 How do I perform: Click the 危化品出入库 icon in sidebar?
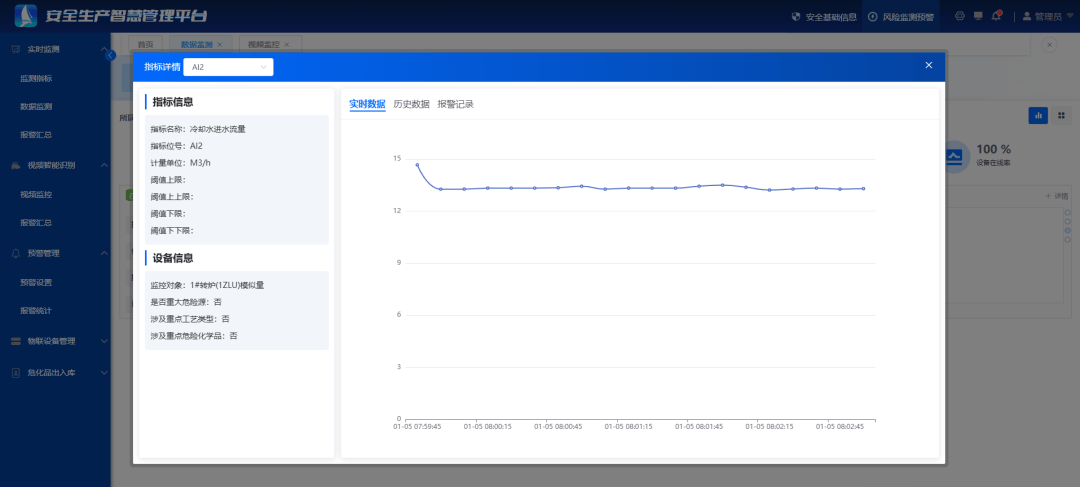click(16, 373)
